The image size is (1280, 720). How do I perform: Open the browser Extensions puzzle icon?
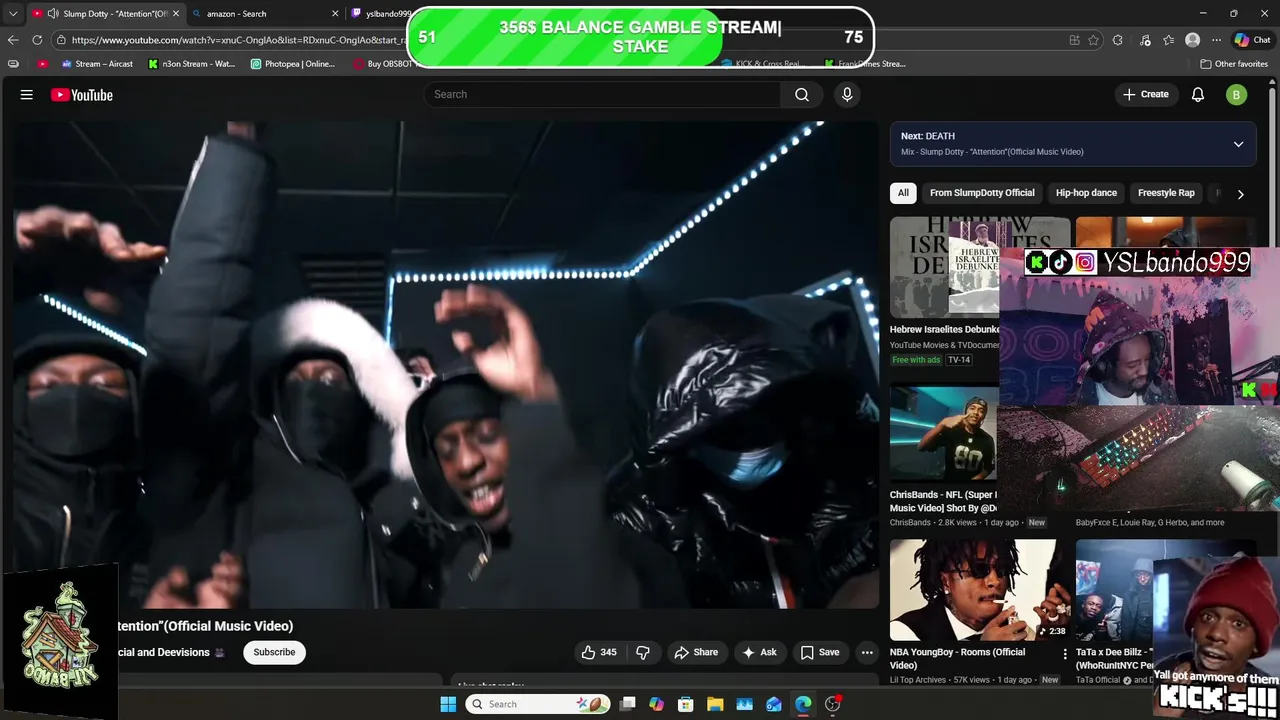[x=1118, y=40]
